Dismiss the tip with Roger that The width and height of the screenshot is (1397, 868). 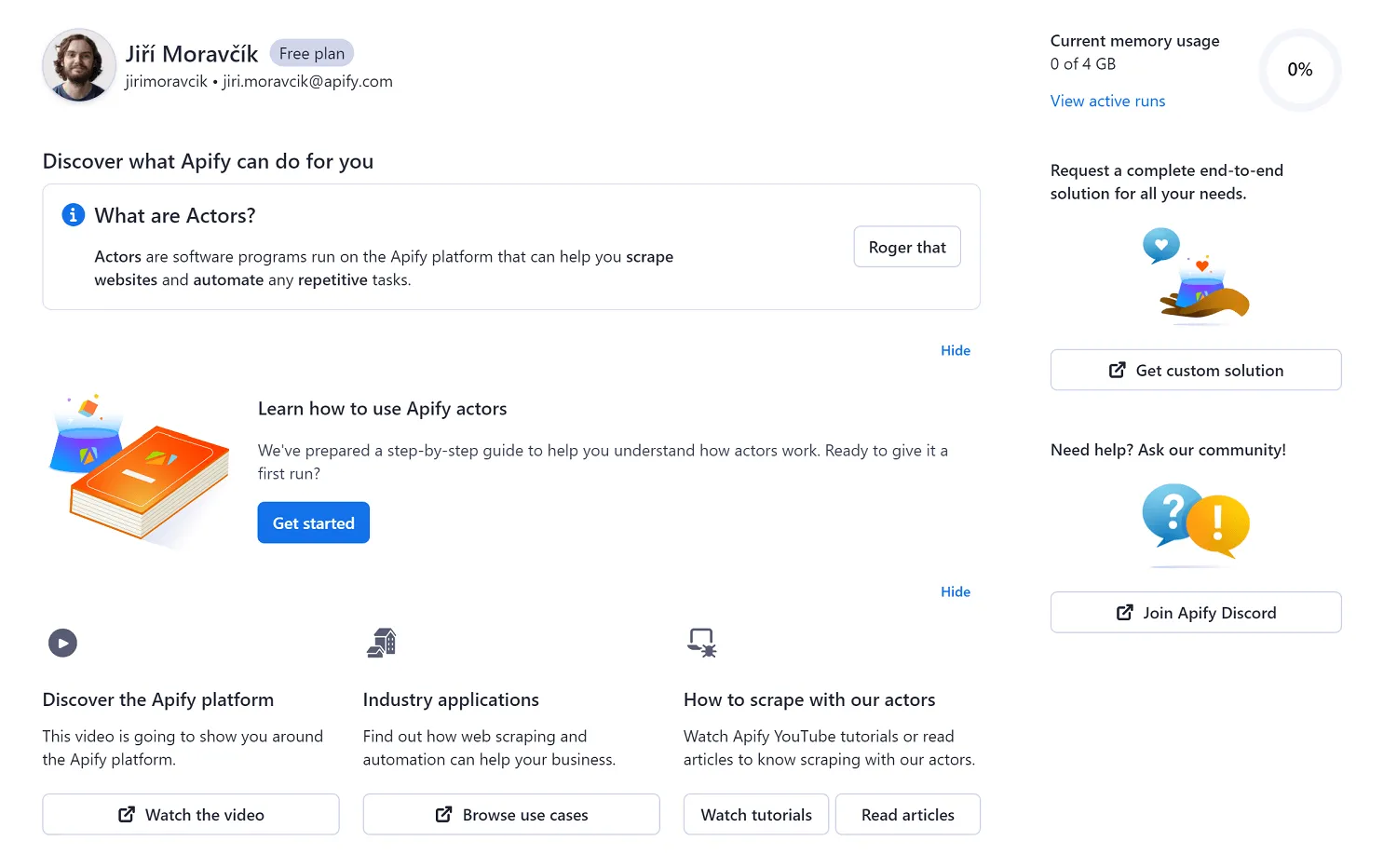click(x=907, y=247)
